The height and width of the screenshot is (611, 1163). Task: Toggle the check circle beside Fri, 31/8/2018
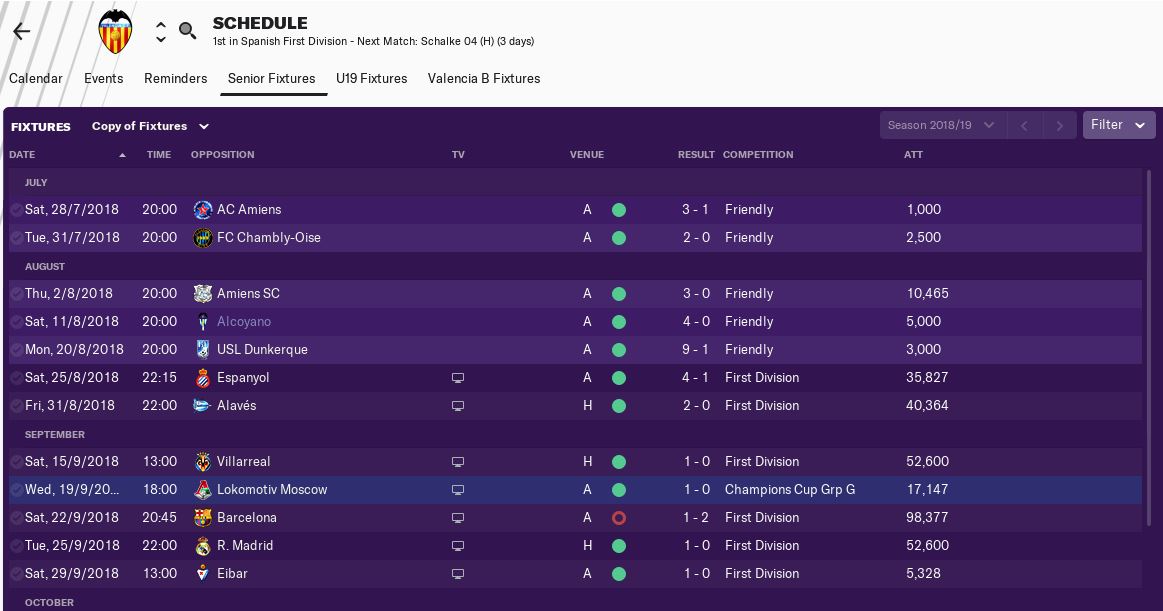(16, 406)
